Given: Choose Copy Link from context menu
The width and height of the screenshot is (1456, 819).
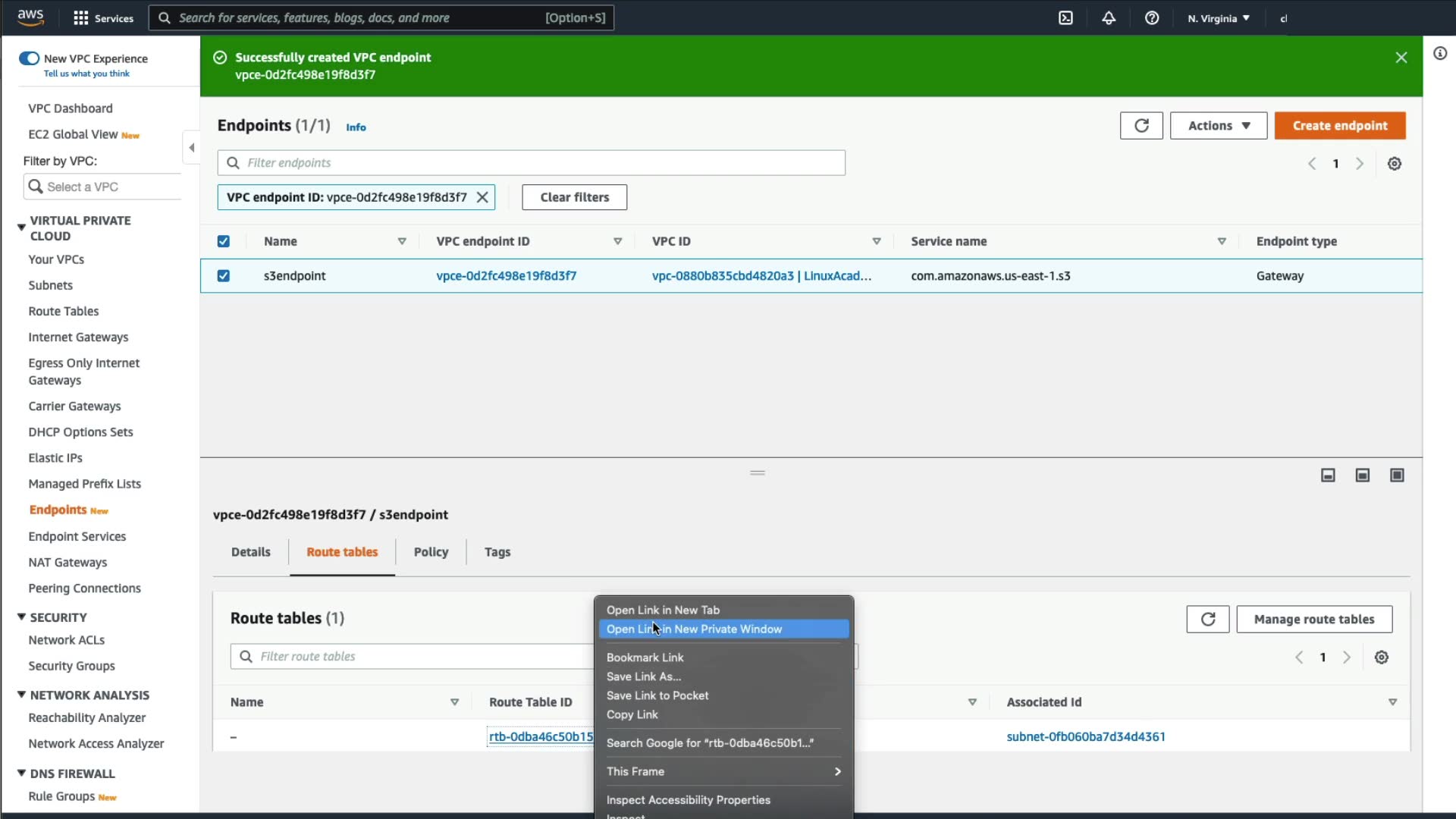Looking at the screenshot, I should tap(632, 714).
